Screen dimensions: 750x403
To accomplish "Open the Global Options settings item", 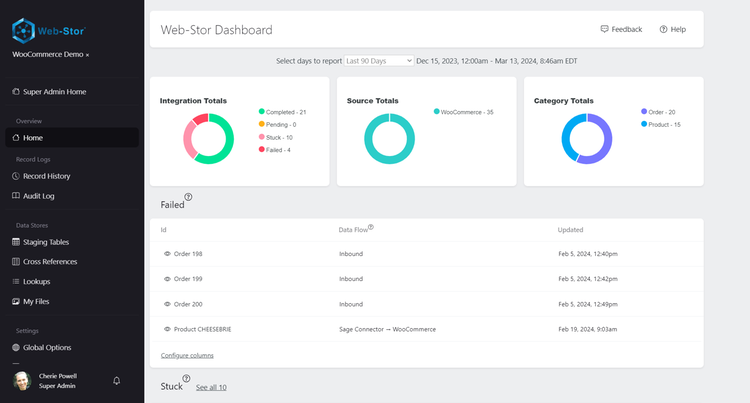I will [x=47, y=347].
